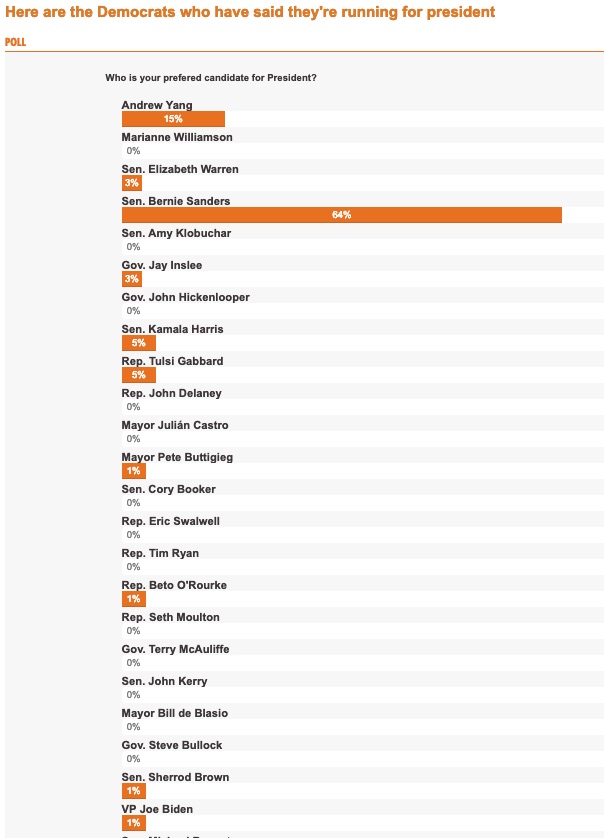Click Kamala Harris' 5% orange bar
This screenshot has height=838, width=604.
coord(139,343)
